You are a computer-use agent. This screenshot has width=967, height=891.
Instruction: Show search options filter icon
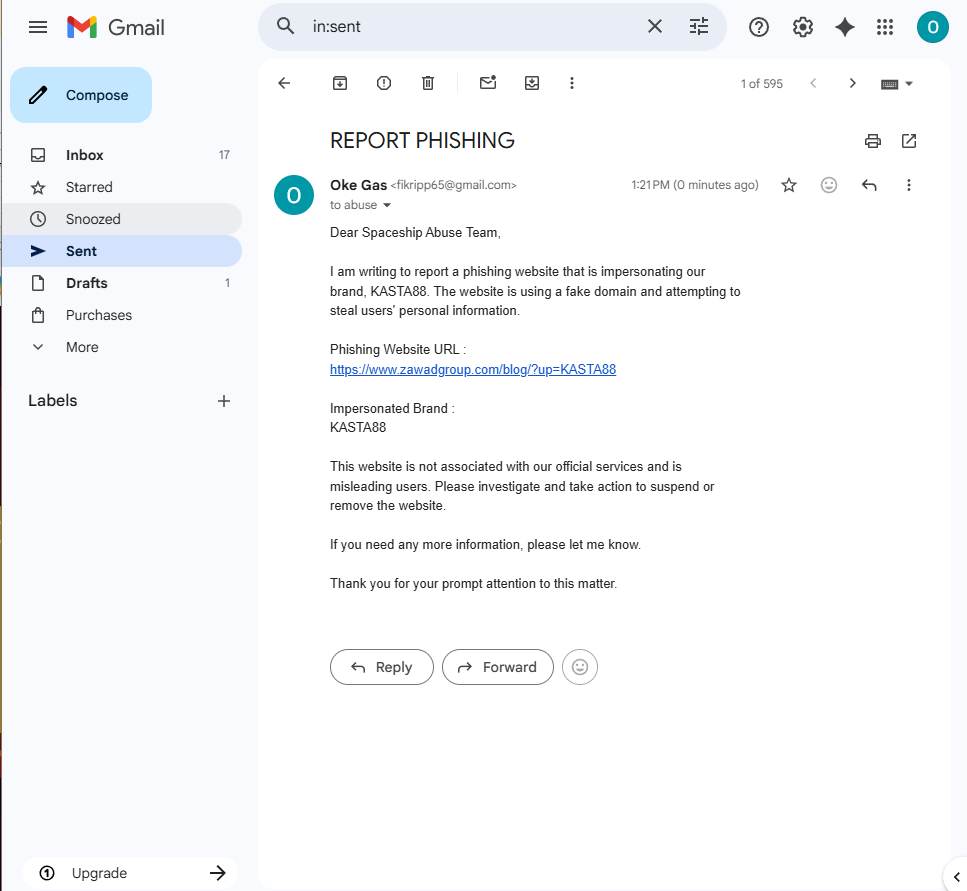click(x=699, y=27)
